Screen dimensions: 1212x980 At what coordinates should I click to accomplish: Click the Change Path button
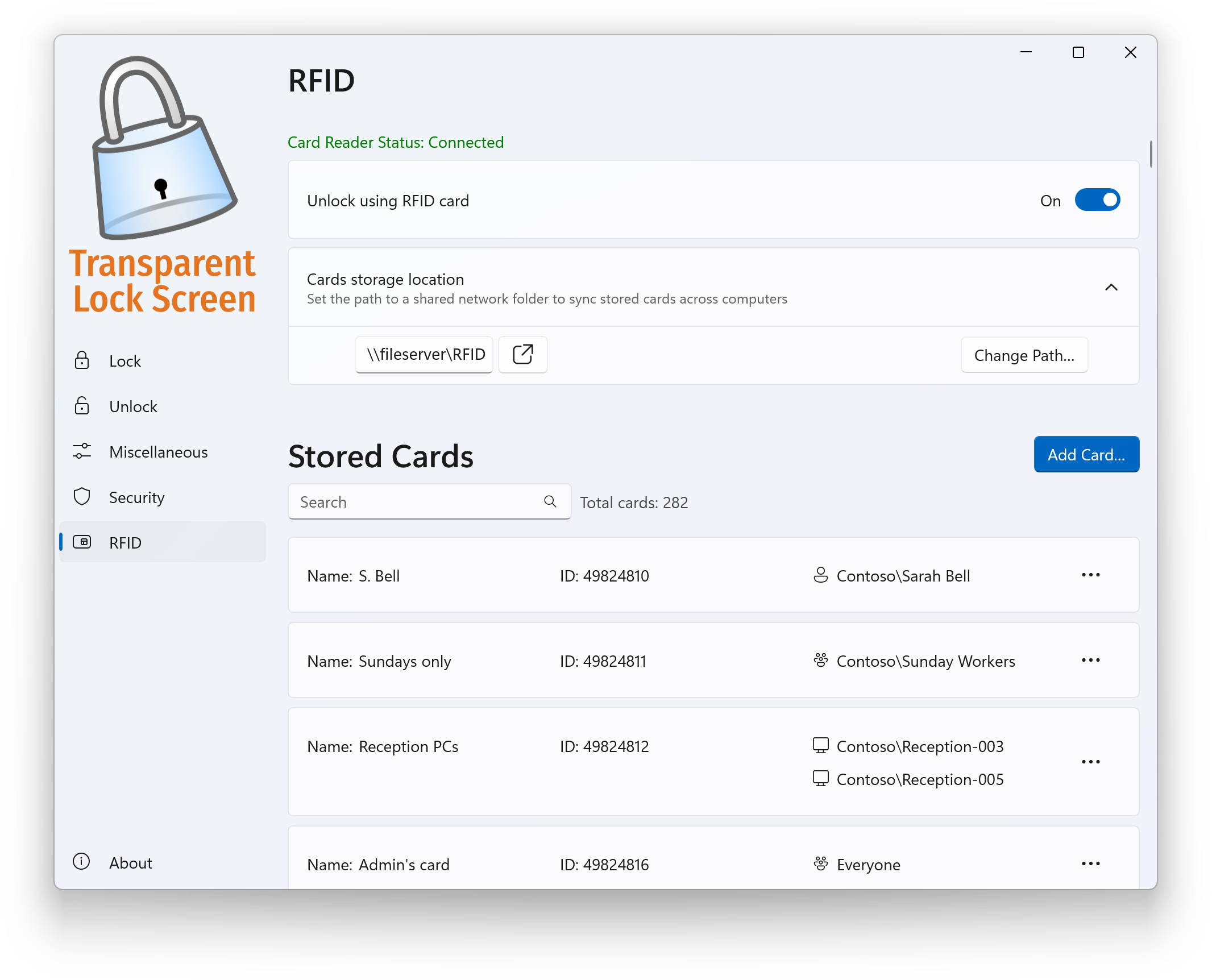[1023, 355]
